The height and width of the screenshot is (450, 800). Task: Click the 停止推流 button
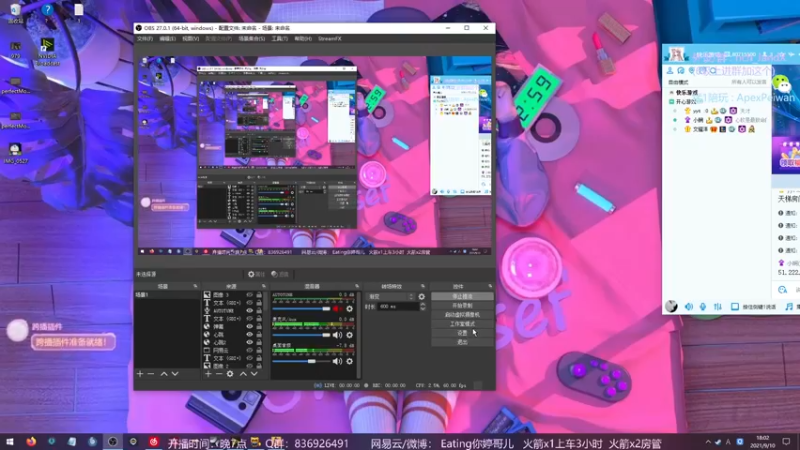pos(462,296)
